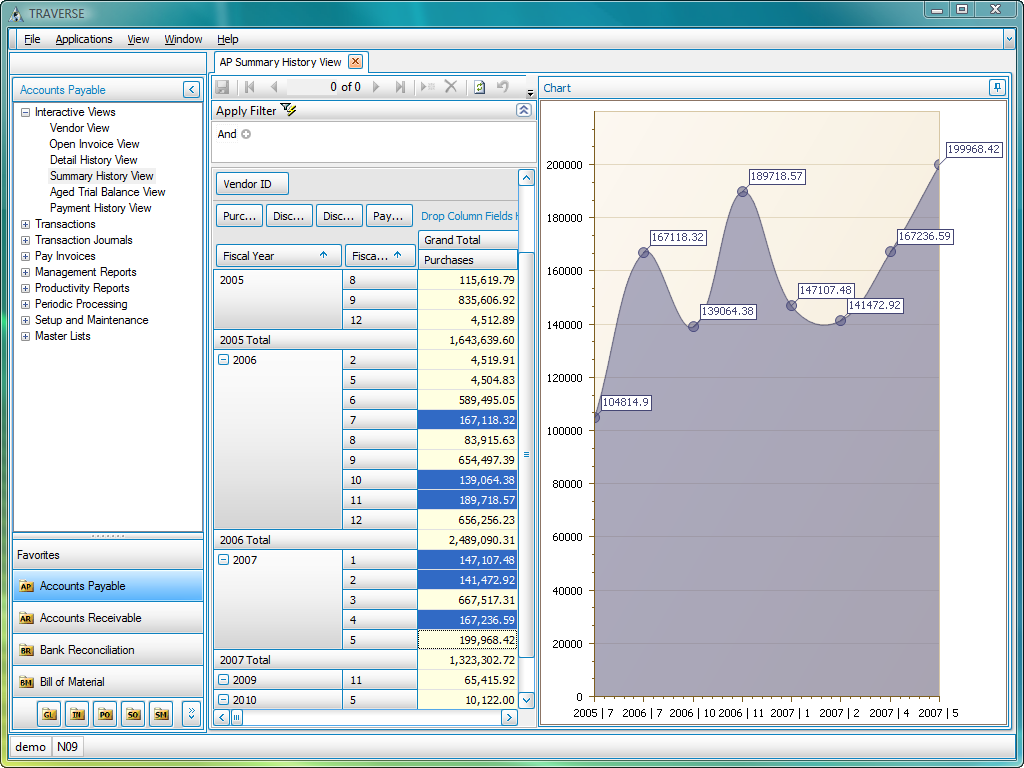Expand the Management Reports tree node

(x=25, y=272)
